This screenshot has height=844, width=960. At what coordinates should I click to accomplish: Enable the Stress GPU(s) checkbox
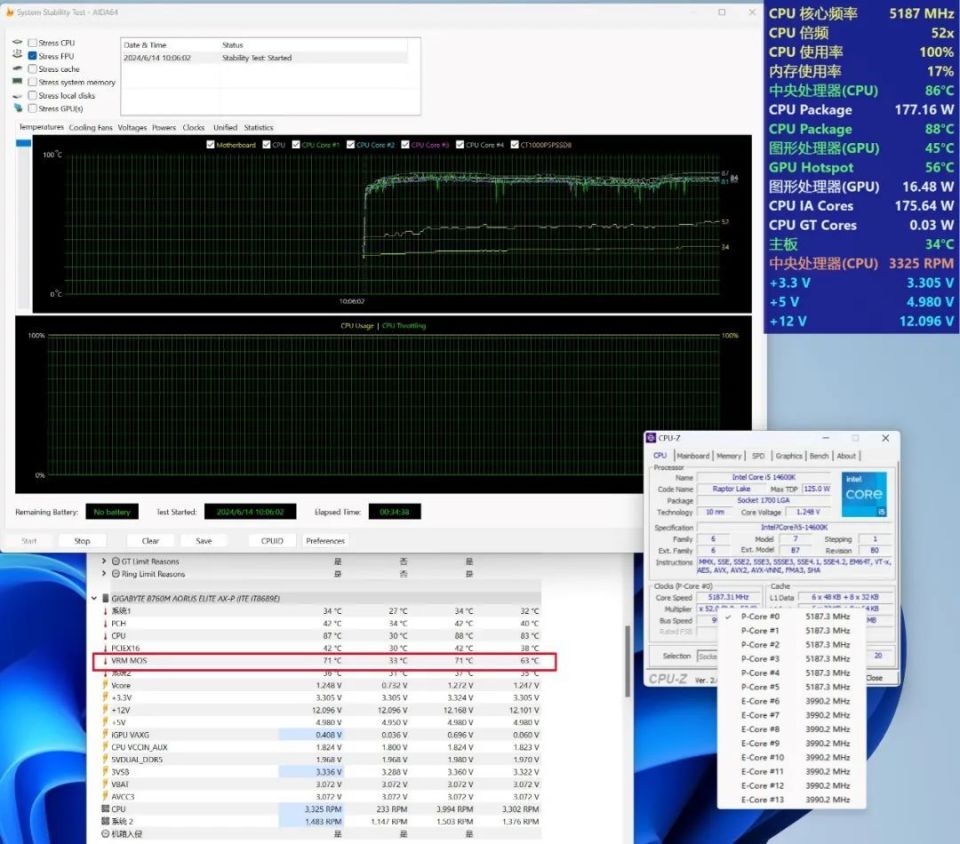(x=32, y=108)
